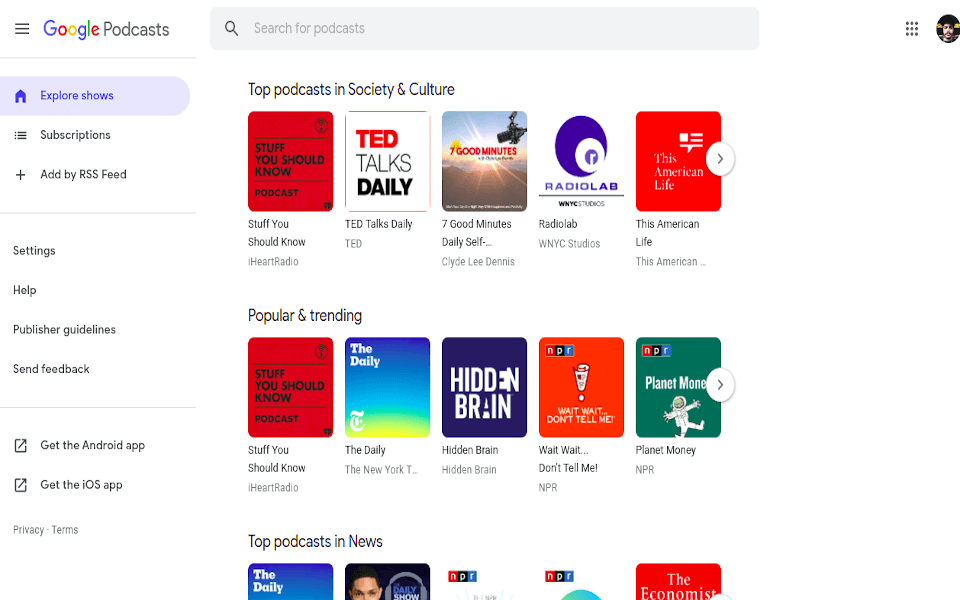The height and width of the screenshot is (600, 960).
Task: Open Radiolab cover art
Action: tap(581, 162)
